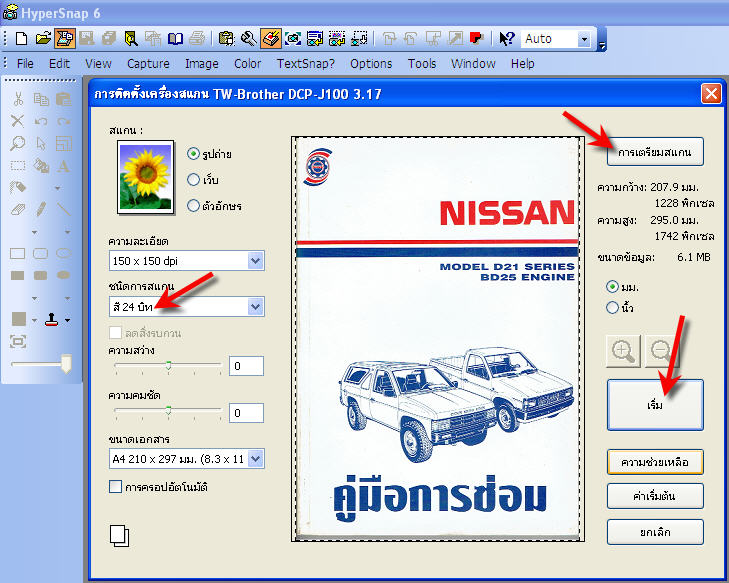Screen dimensions: 729x583
Task: Select the นิ้ว inch unit radio button
Action: [612, 307]
